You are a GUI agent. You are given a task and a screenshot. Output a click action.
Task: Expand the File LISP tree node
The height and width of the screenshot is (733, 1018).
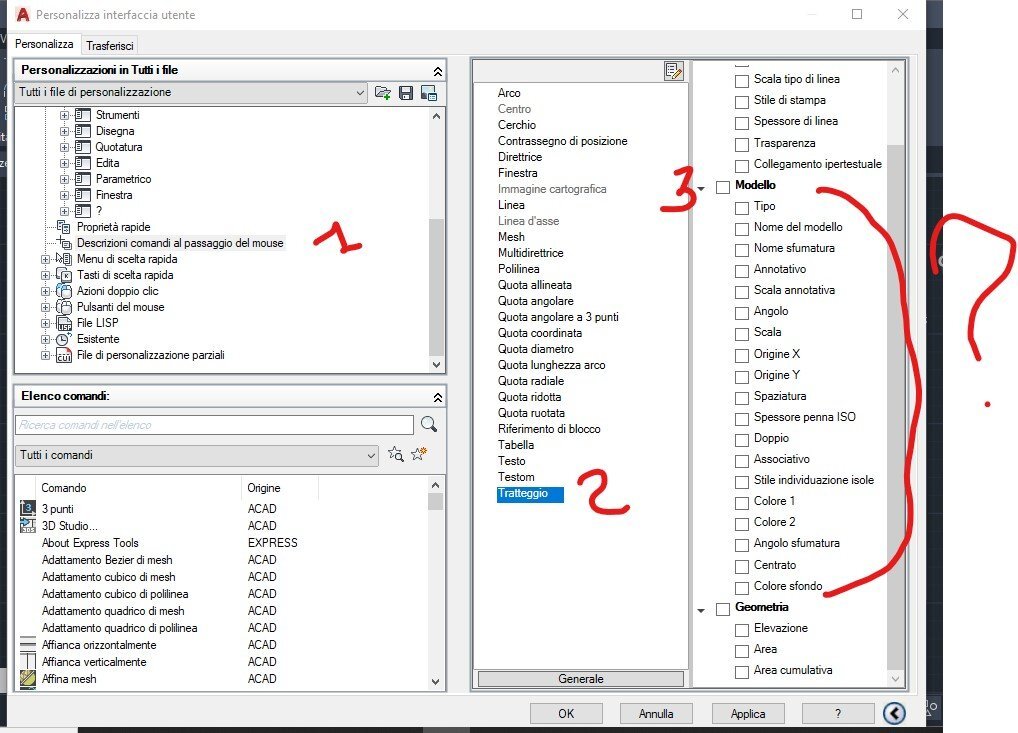click(x=45, y=323)
